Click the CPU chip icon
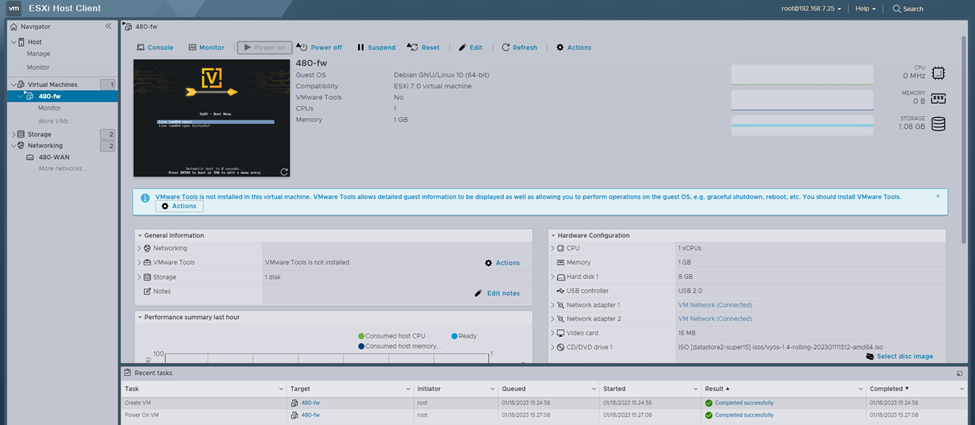 (938, 74)
